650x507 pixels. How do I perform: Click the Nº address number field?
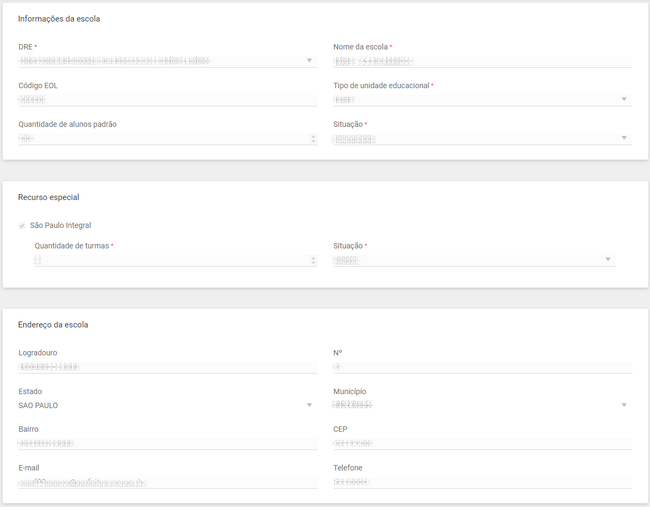click(x=483, y=367)
